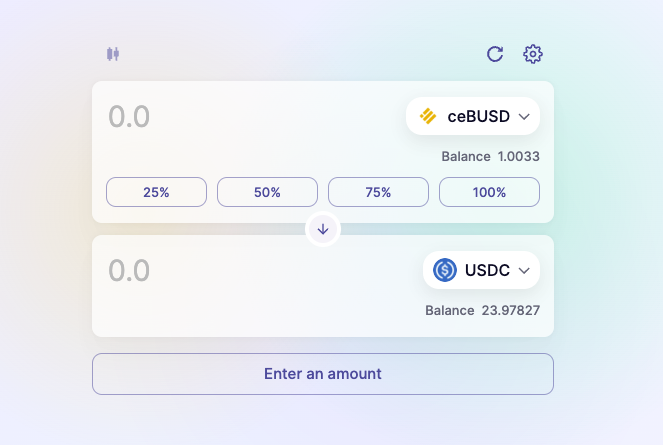Focus the ceBUSD amount input field
663x445 pixels.
pos(249,117)
